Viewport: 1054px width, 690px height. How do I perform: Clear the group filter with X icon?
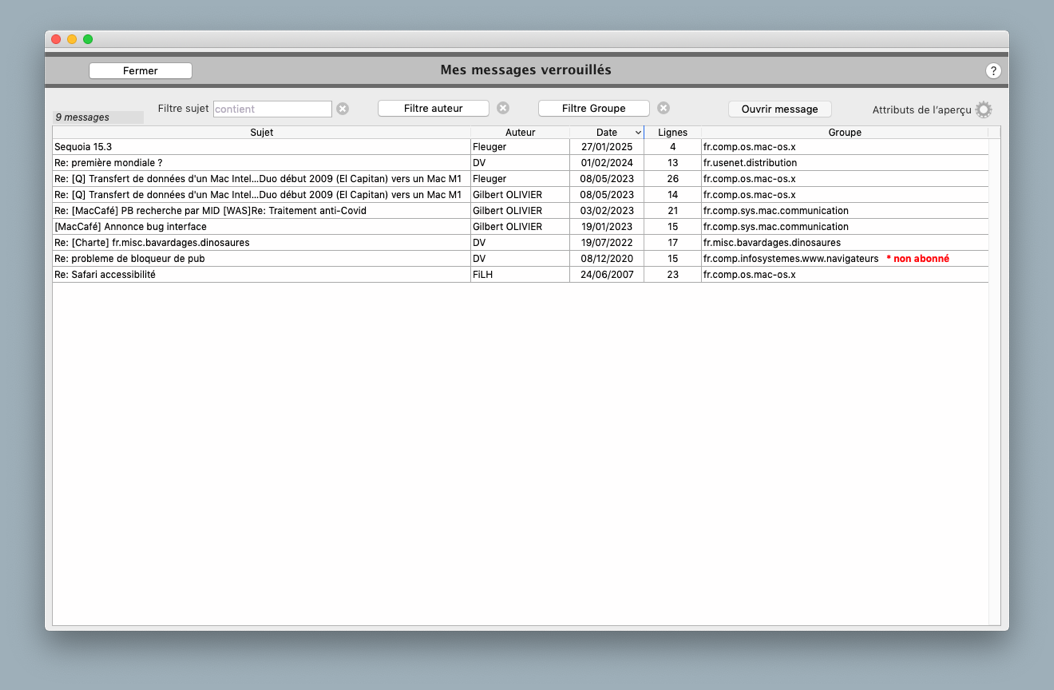pos(663,108)
